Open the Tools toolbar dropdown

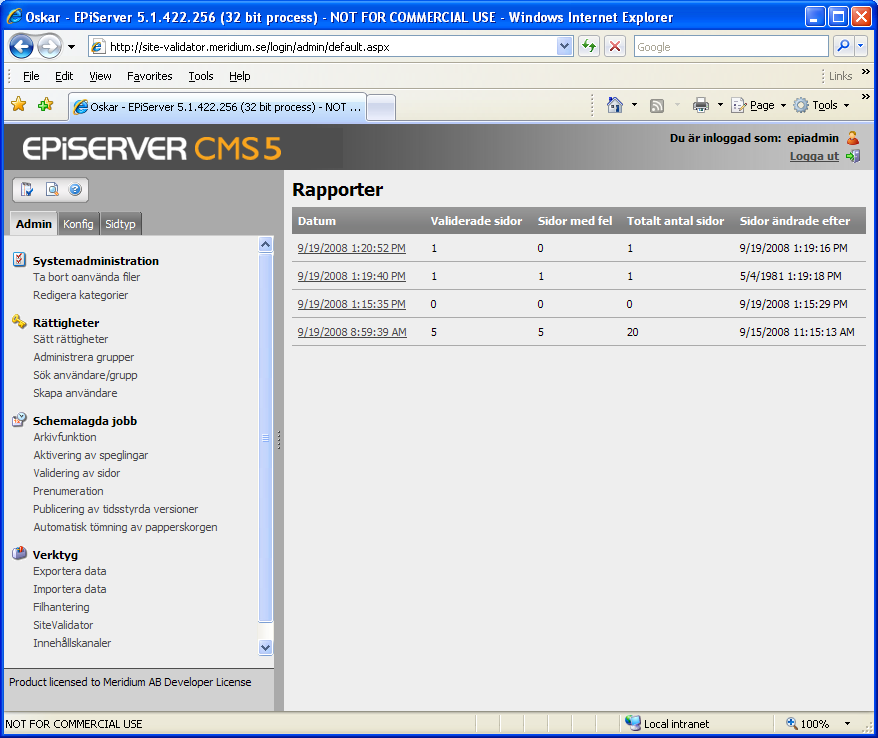pyautogui.click(x=821, y=105)
